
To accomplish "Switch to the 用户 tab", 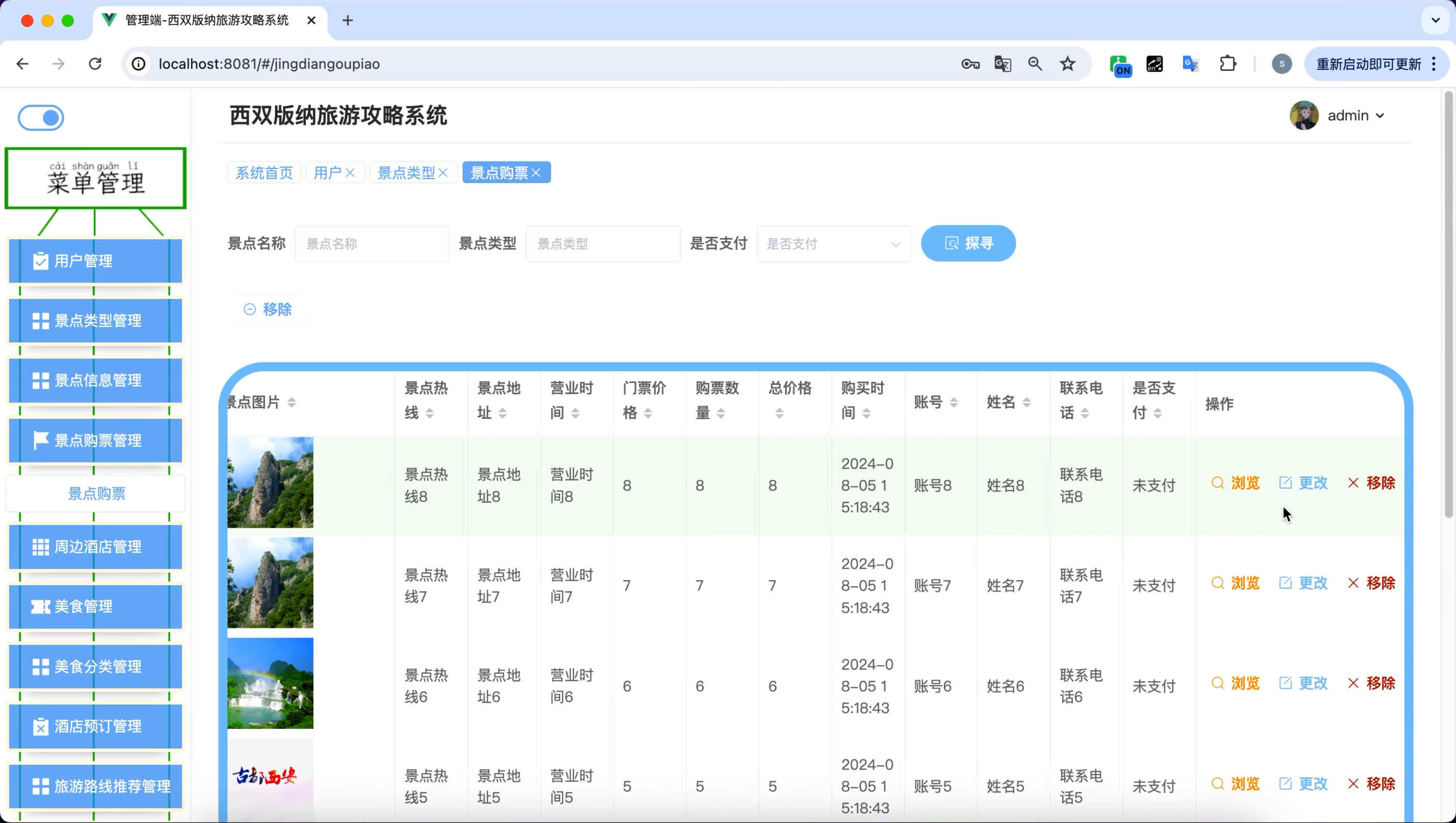I will pos(328,173).
